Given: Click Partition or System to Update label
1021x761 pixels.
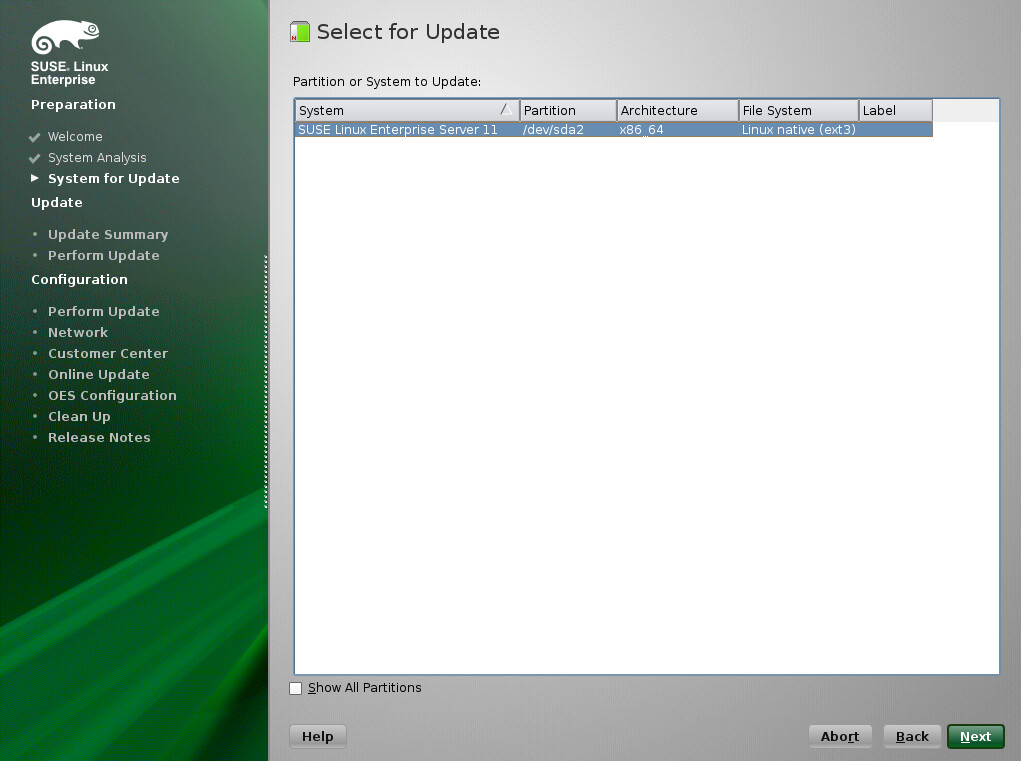Looking at the screenshot, I should coord(387,81).
